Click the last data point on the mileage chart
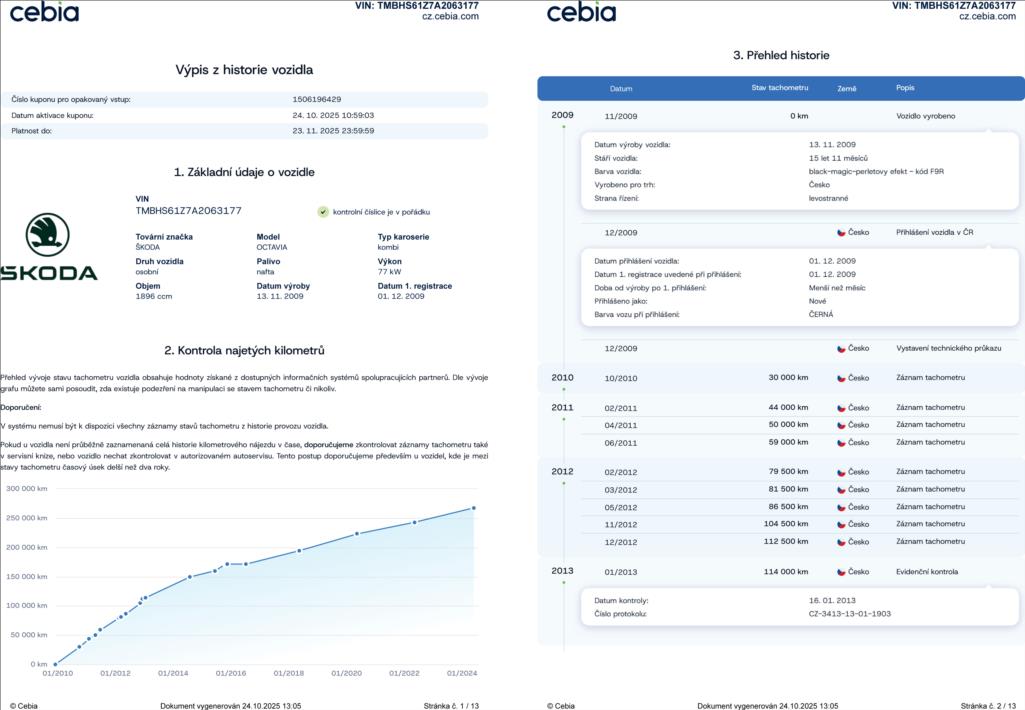Screen dimensions: 1025x710 (474, 508)
